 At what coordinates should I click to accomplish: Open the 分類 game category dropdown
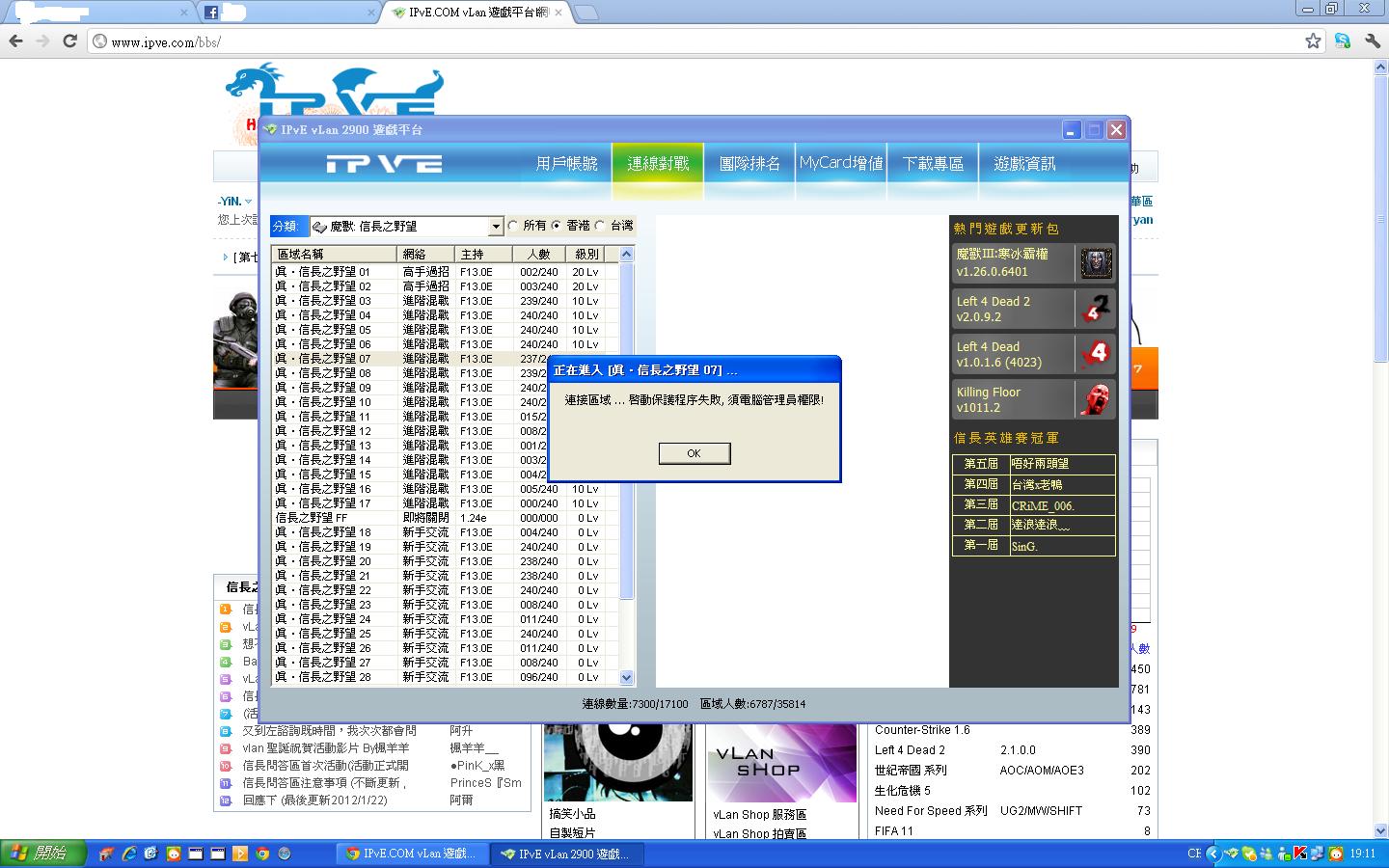point(495,227)
